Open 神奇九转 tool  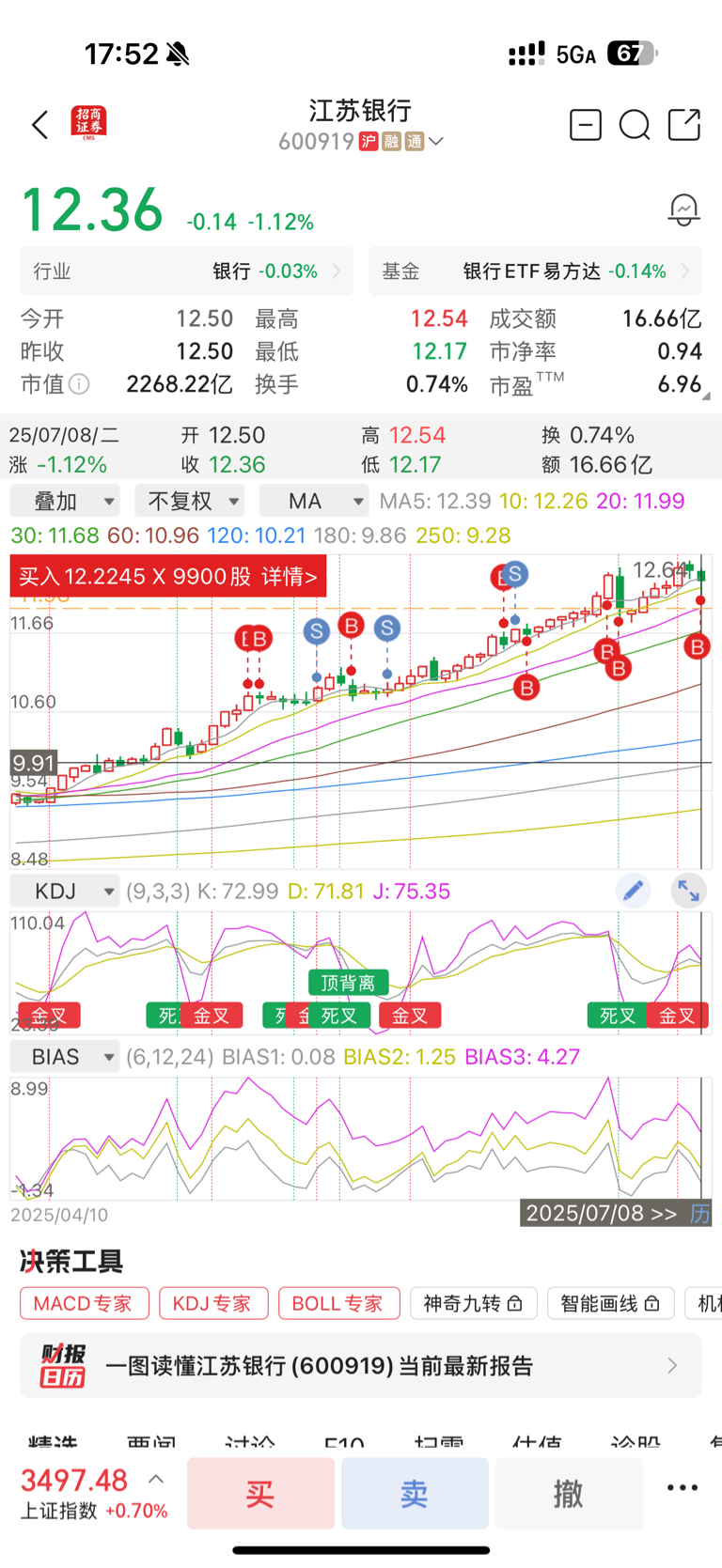(473, 1303)
